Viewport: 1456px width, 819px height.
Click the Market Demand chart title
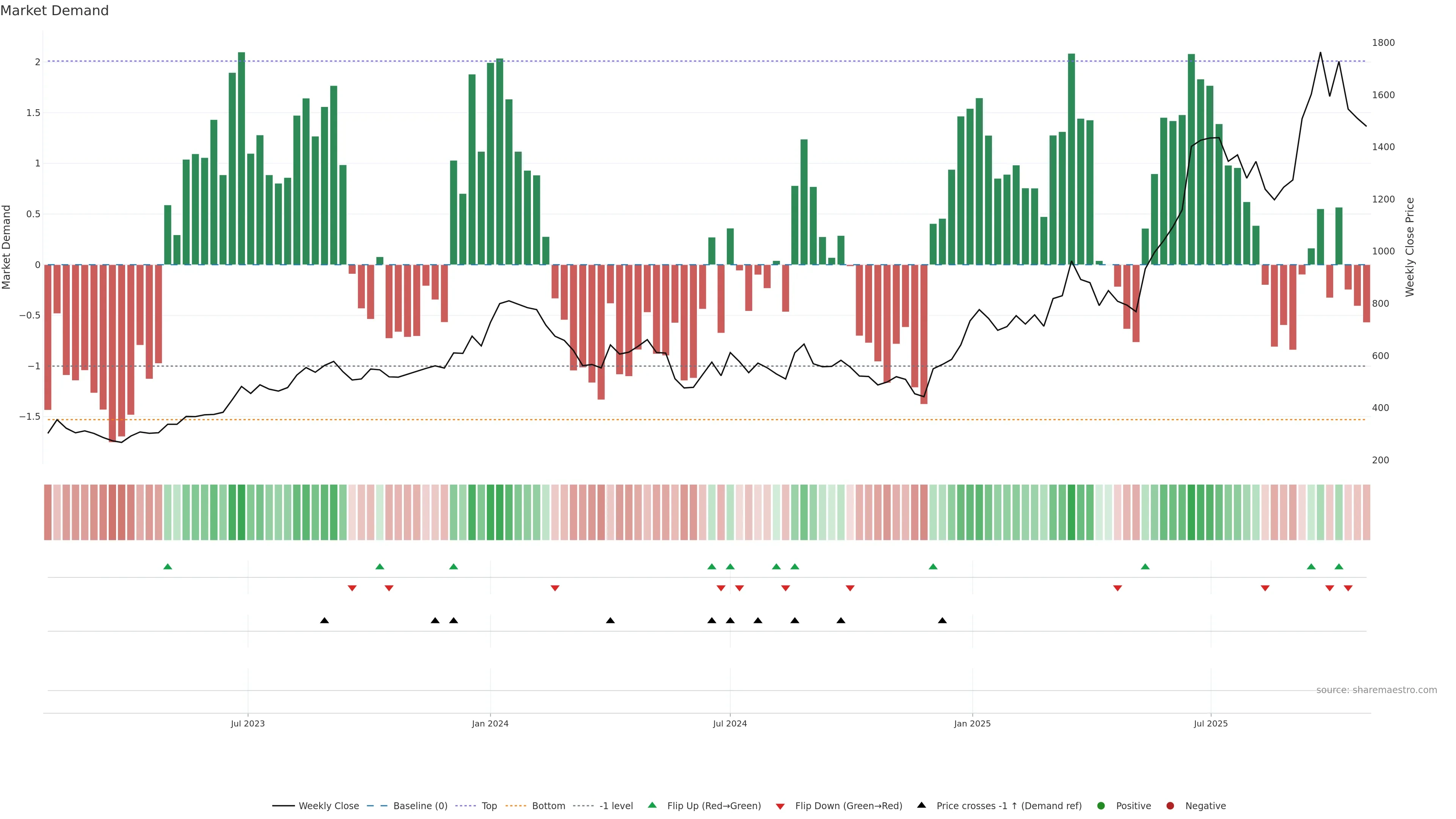coord(54,11)
